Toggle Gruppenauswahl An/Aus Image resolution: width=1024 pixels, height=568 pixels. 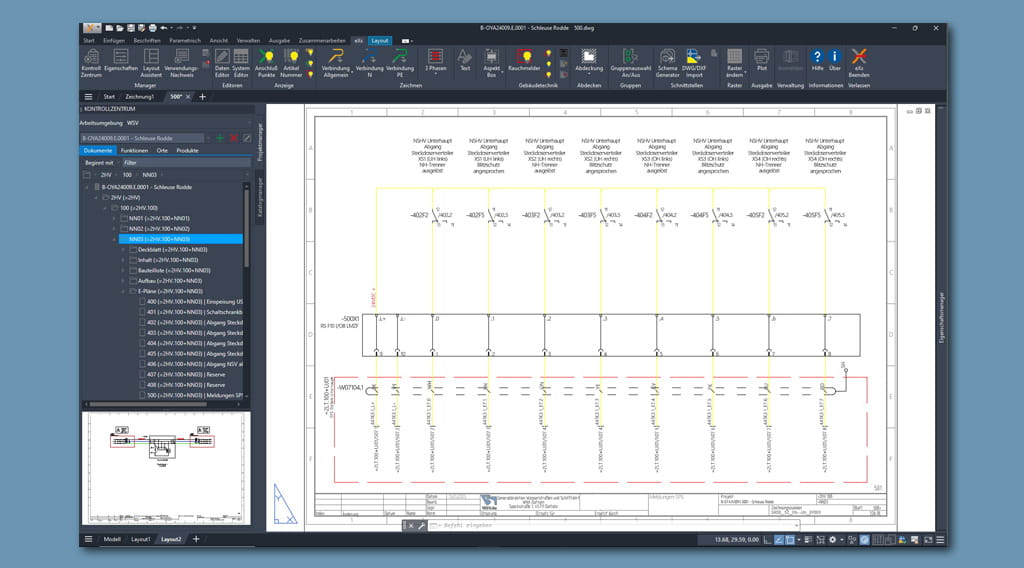[630, 62]
